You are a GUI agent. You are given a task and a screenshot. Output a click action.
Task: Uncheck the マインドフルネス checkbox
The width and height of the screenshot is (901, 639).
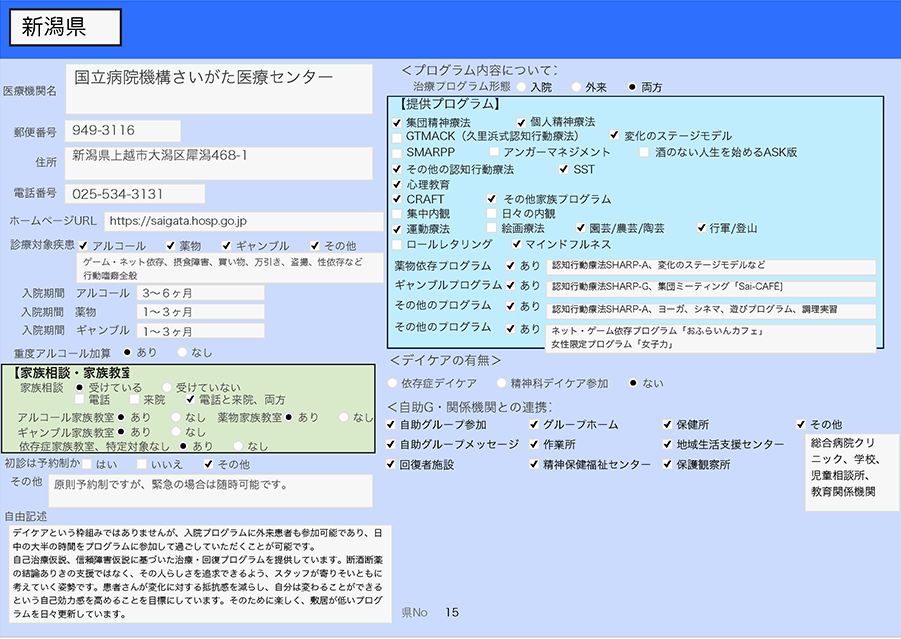point(515,244)
